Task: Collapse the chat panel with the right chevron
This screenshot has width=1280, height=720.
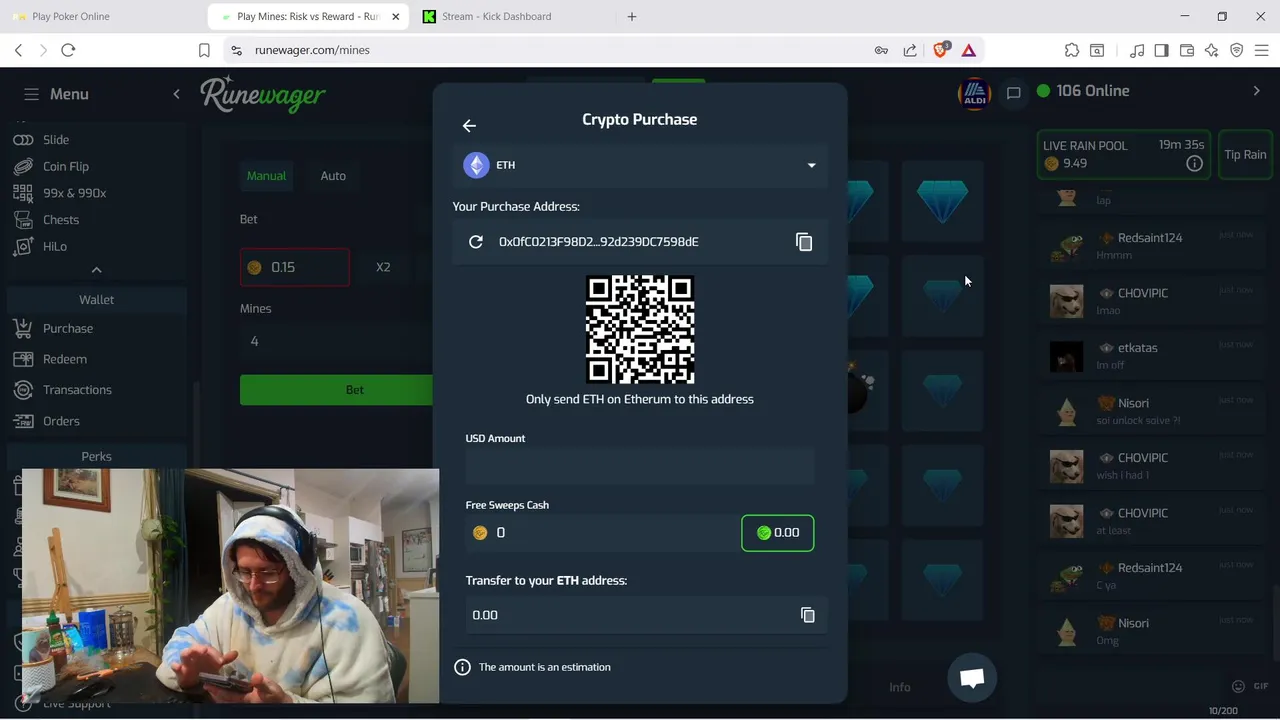Action: [x=1257, y=91]
